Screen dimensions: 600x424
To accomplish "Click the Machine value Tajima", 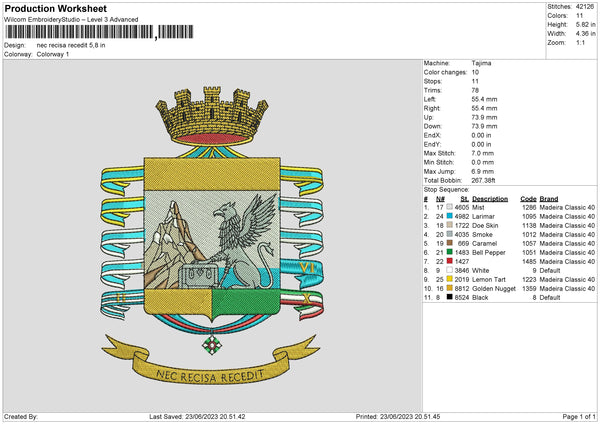I will point(481,63).
